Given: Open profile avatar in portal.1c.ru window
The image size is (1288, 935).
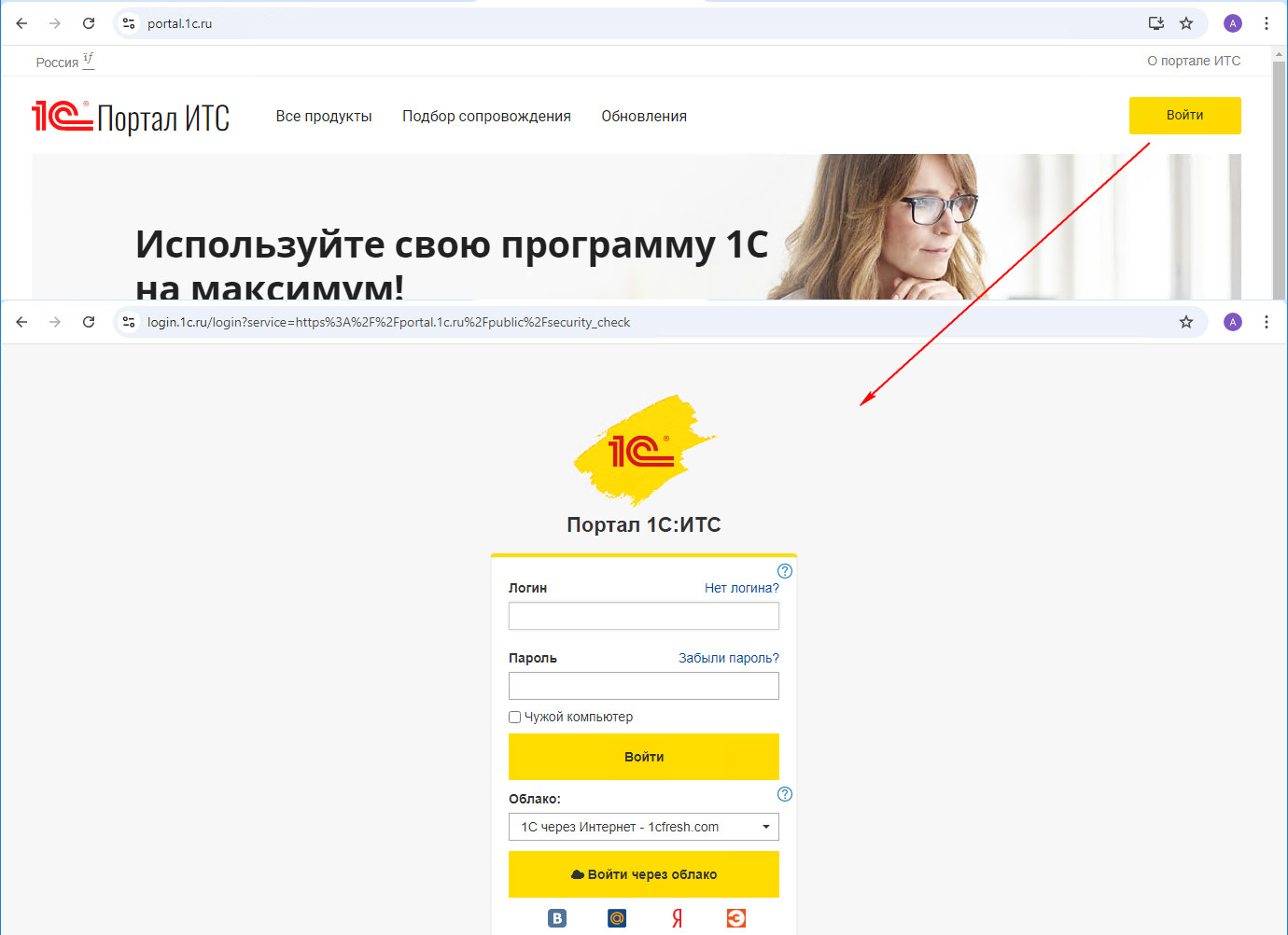Looking at the screenshot, I should [1233, 23].
